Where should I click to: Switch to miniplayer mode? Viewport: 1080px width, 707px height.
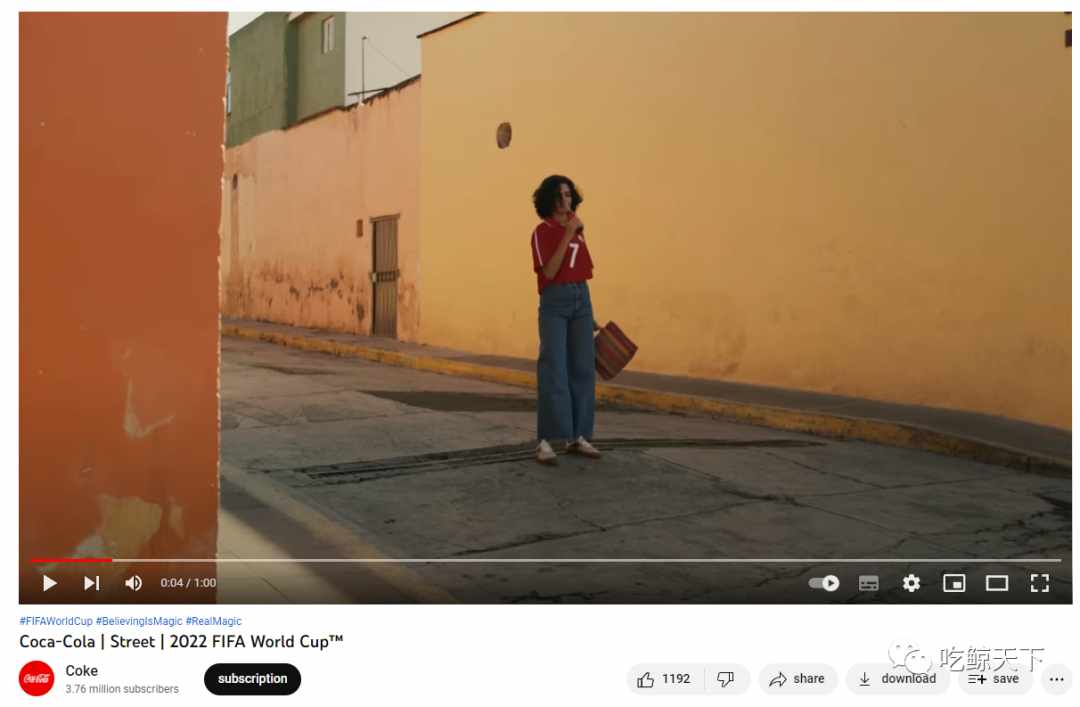954,583
